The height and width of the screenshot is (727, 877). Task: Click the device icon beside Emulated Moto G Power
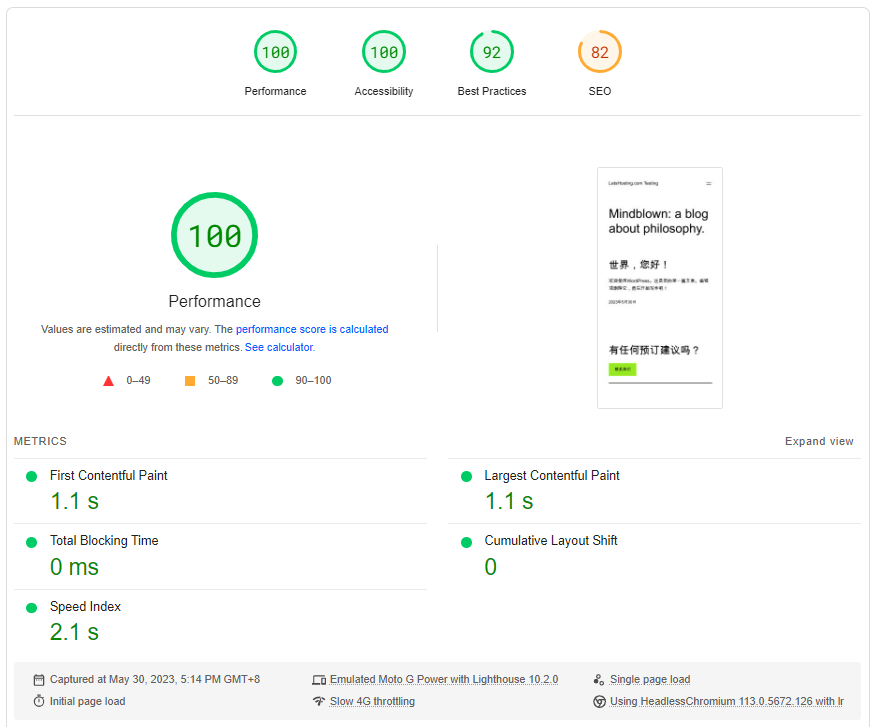[x=319, y=680]
